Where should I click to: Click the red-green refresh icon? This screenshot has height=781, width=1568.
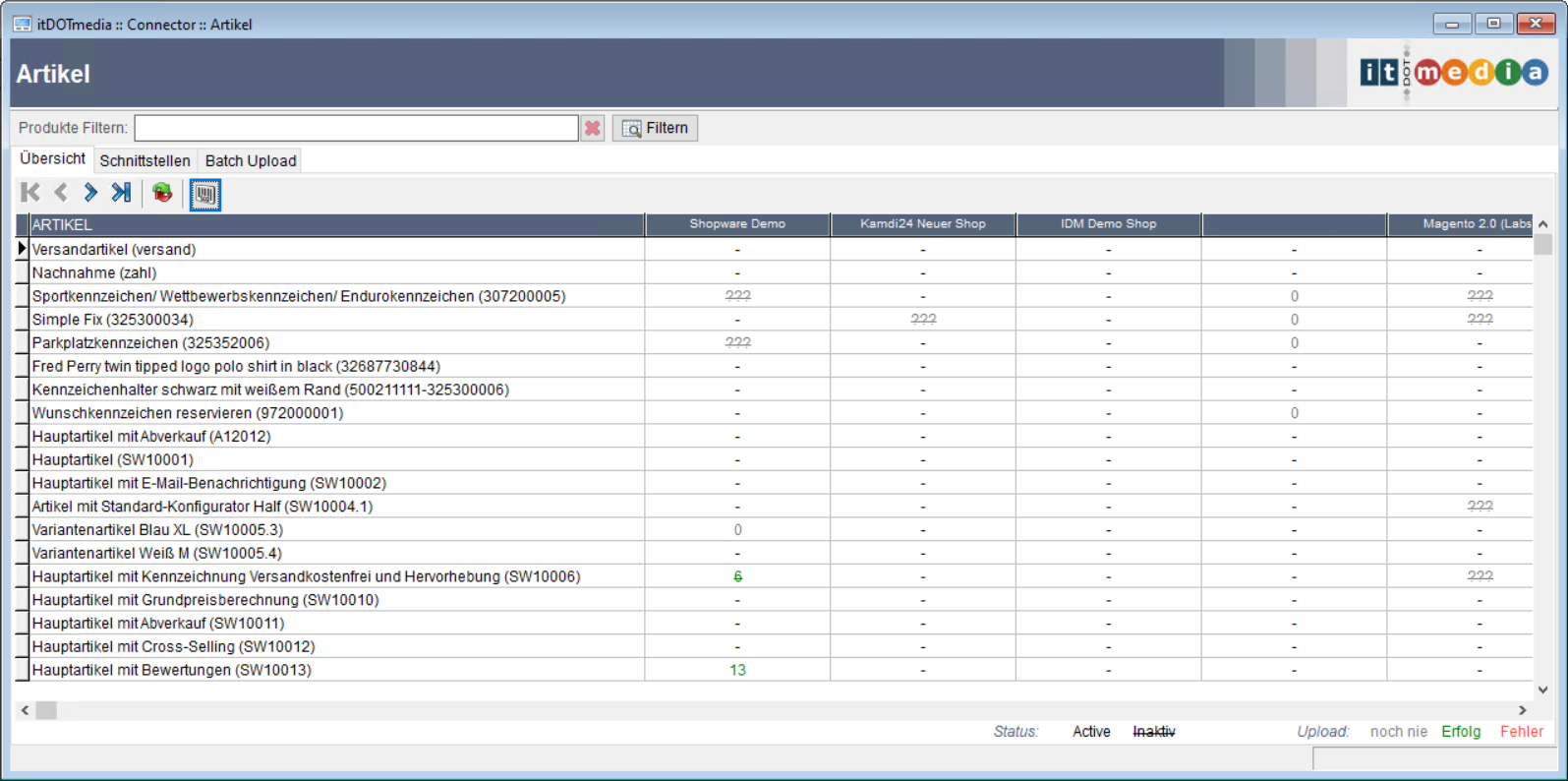(162, 193)
